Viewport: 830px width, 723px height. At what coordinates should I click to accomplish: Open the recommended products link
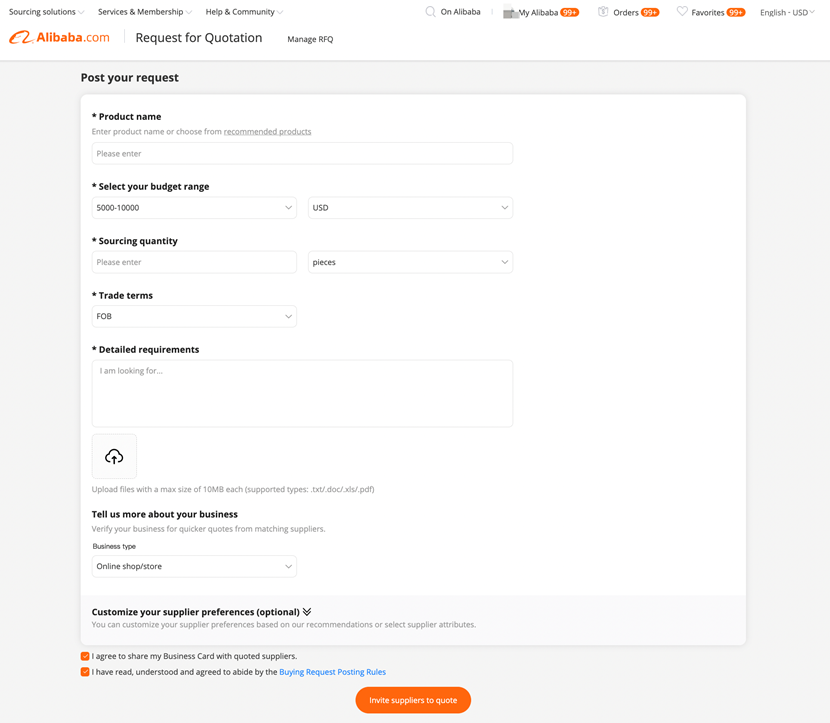[x=267, y=131]
